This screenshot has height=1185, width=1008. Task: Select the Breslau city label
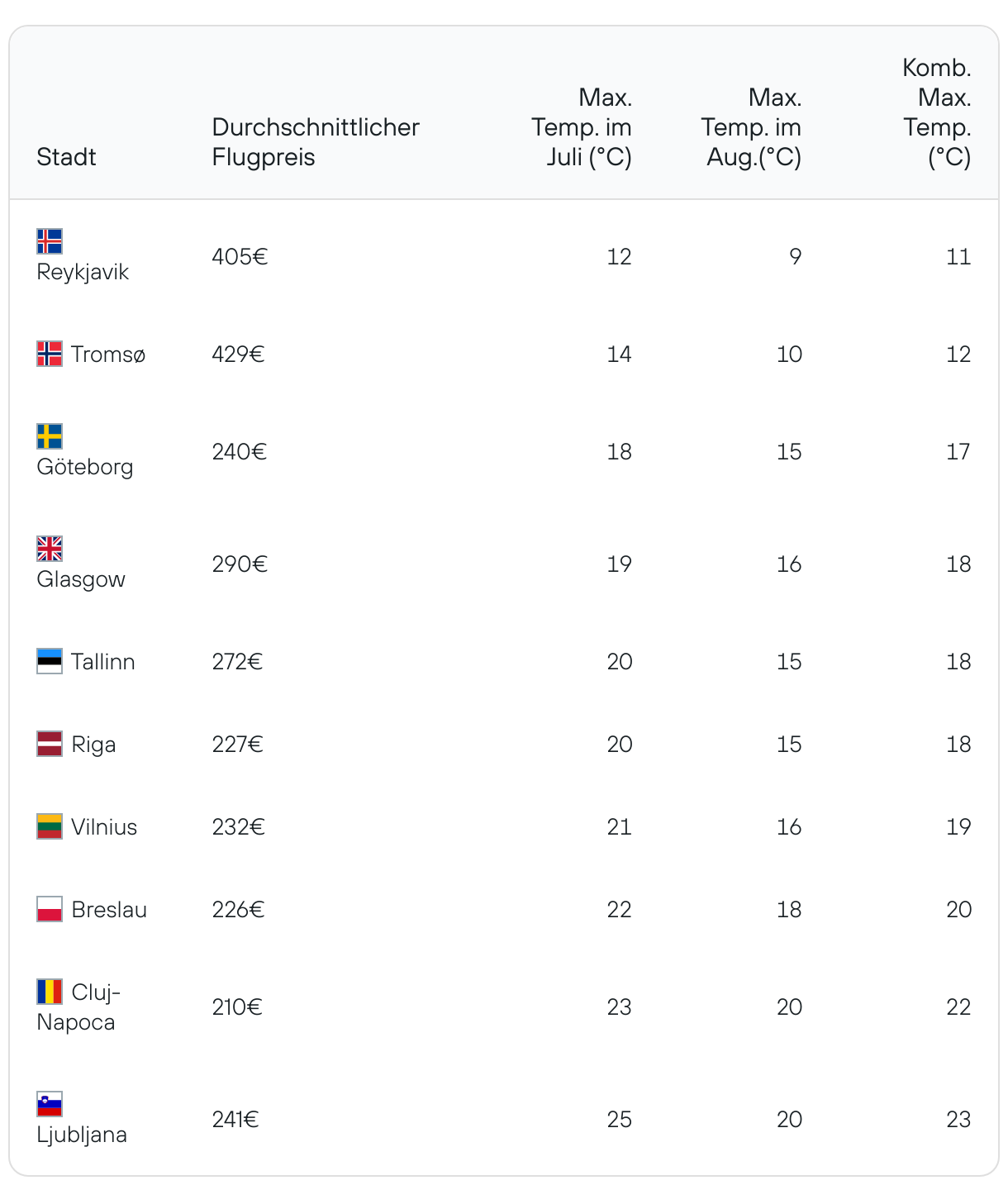[109, 910]
